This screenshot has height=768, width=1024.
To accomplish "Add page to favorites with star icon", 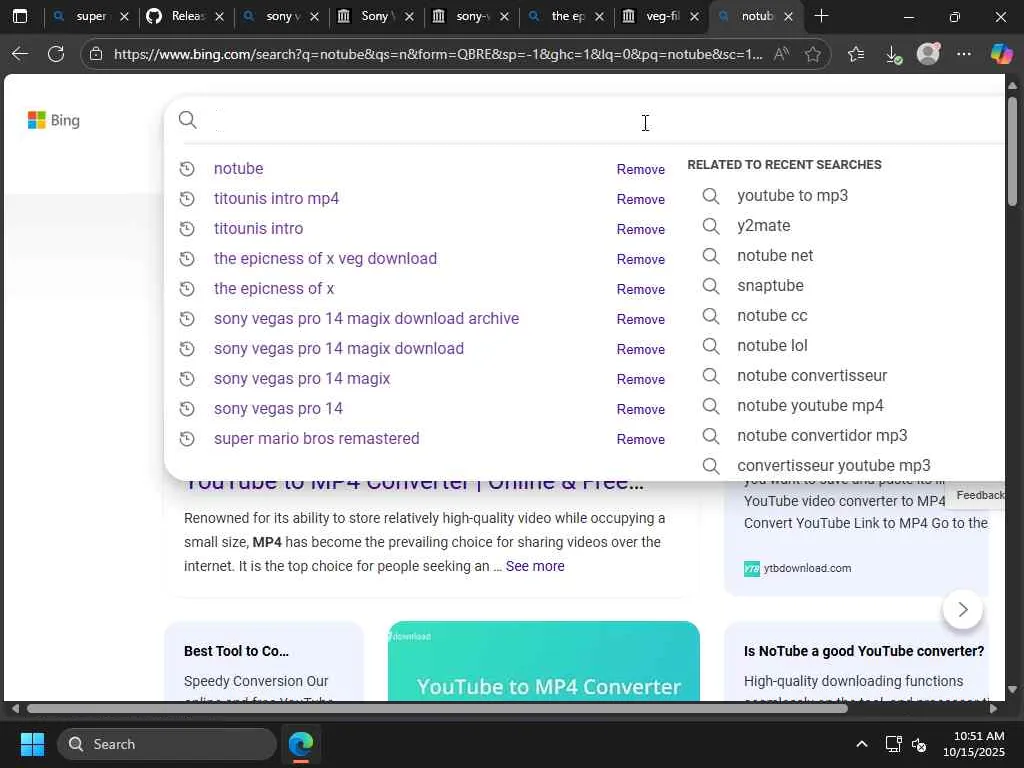I will 813,54.
